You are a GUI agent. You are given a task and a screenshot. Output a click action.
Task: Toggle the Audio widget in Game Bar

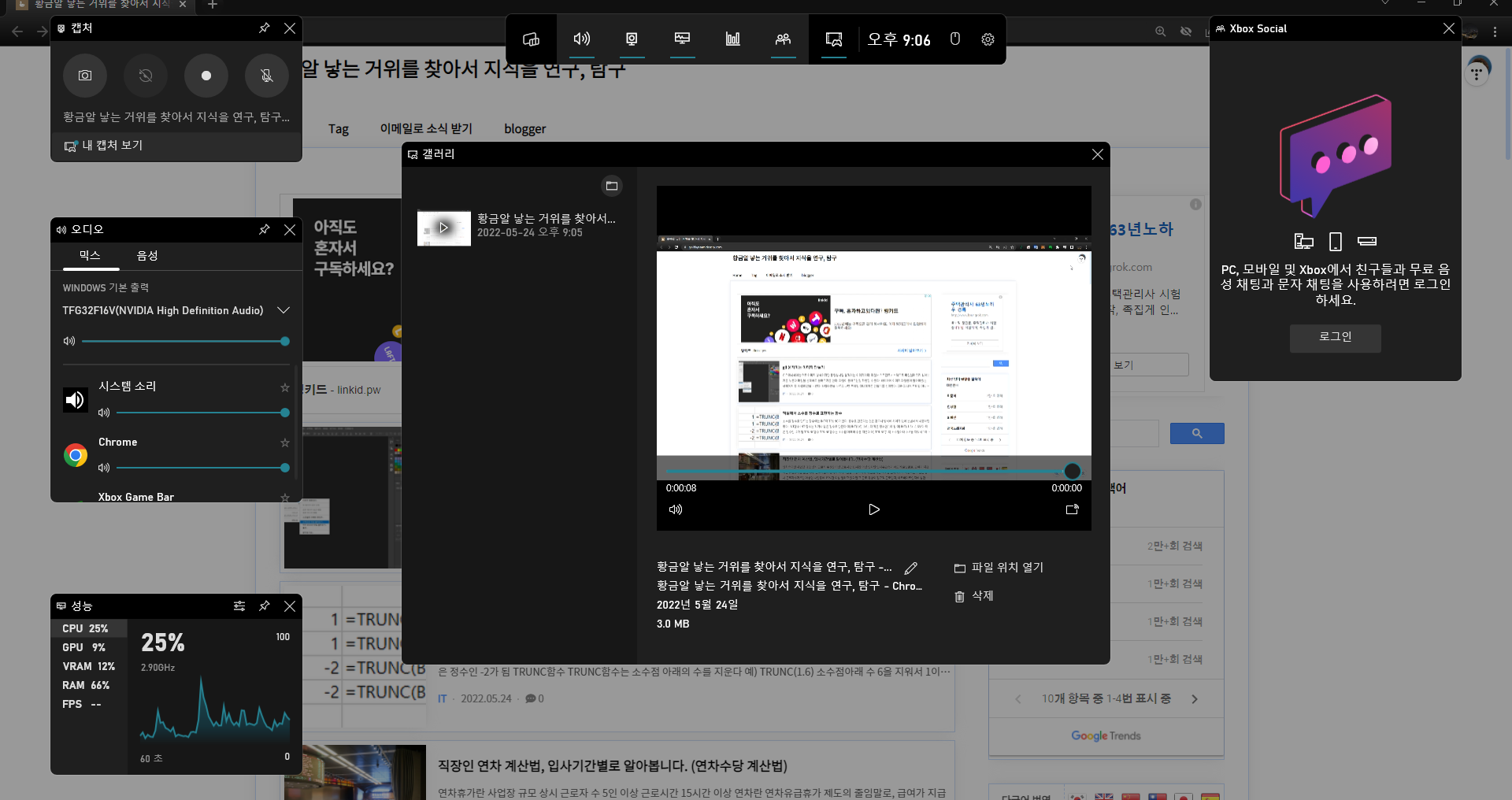click(x=582, y=39)
